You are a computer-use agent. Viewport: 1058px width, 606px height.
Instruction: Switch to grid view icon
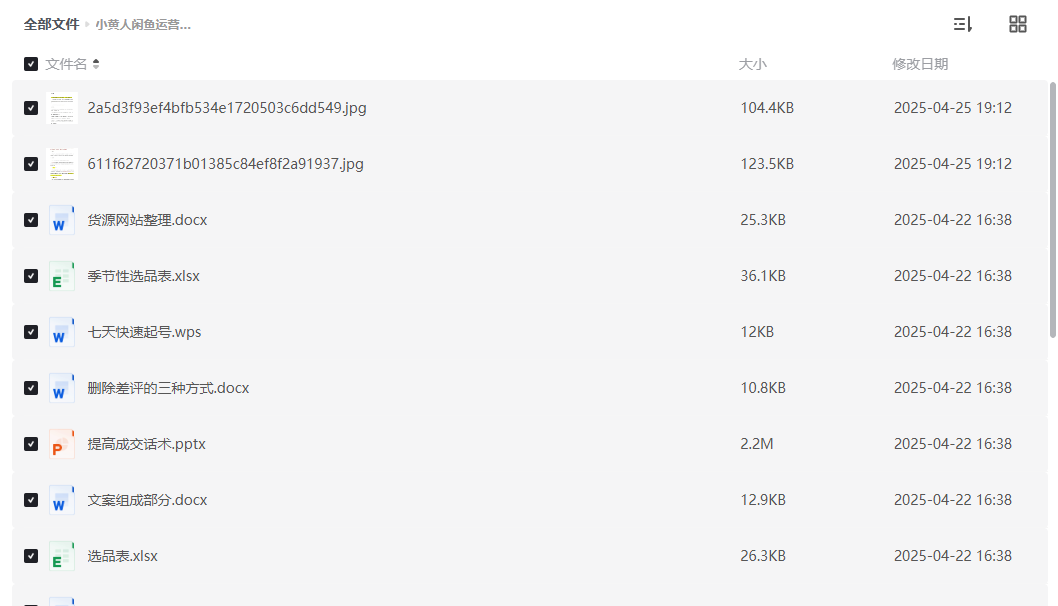coord(1018,24)
